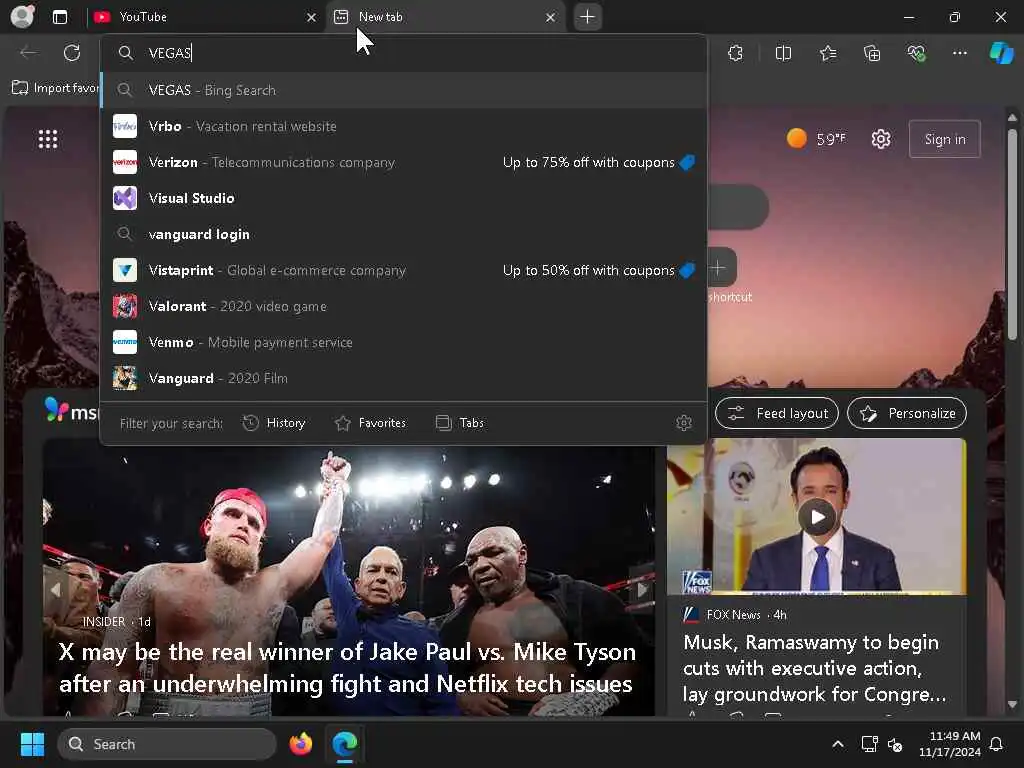1024x768 pixels.
Task: Refresh the current page
Action: (72, 53)
